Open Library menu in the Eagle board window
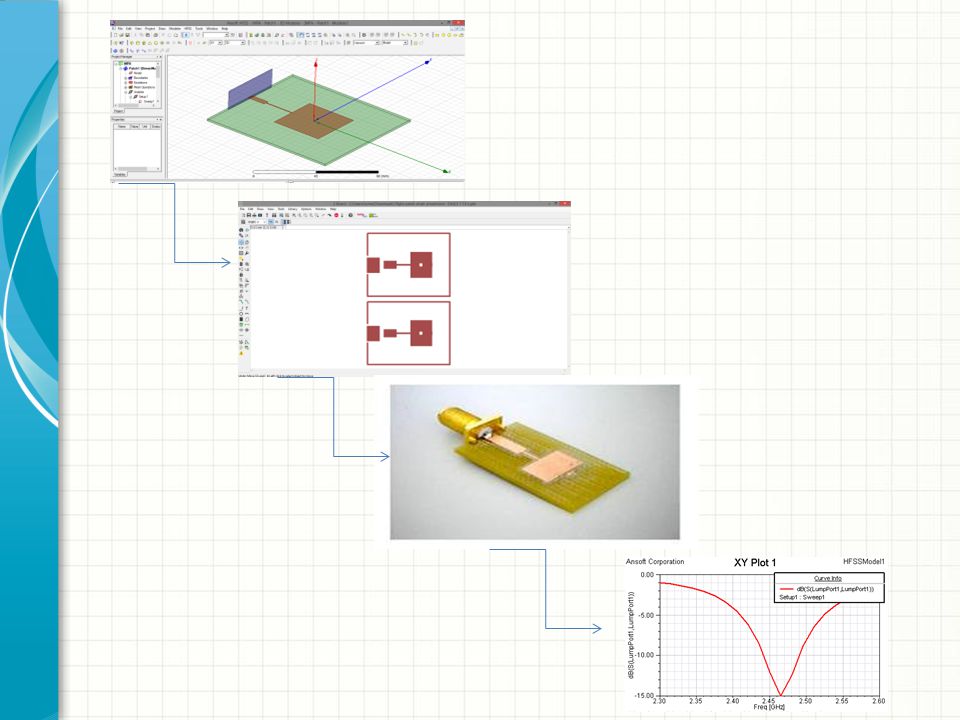This screenshot has width=960, height=720. [293, 209]
